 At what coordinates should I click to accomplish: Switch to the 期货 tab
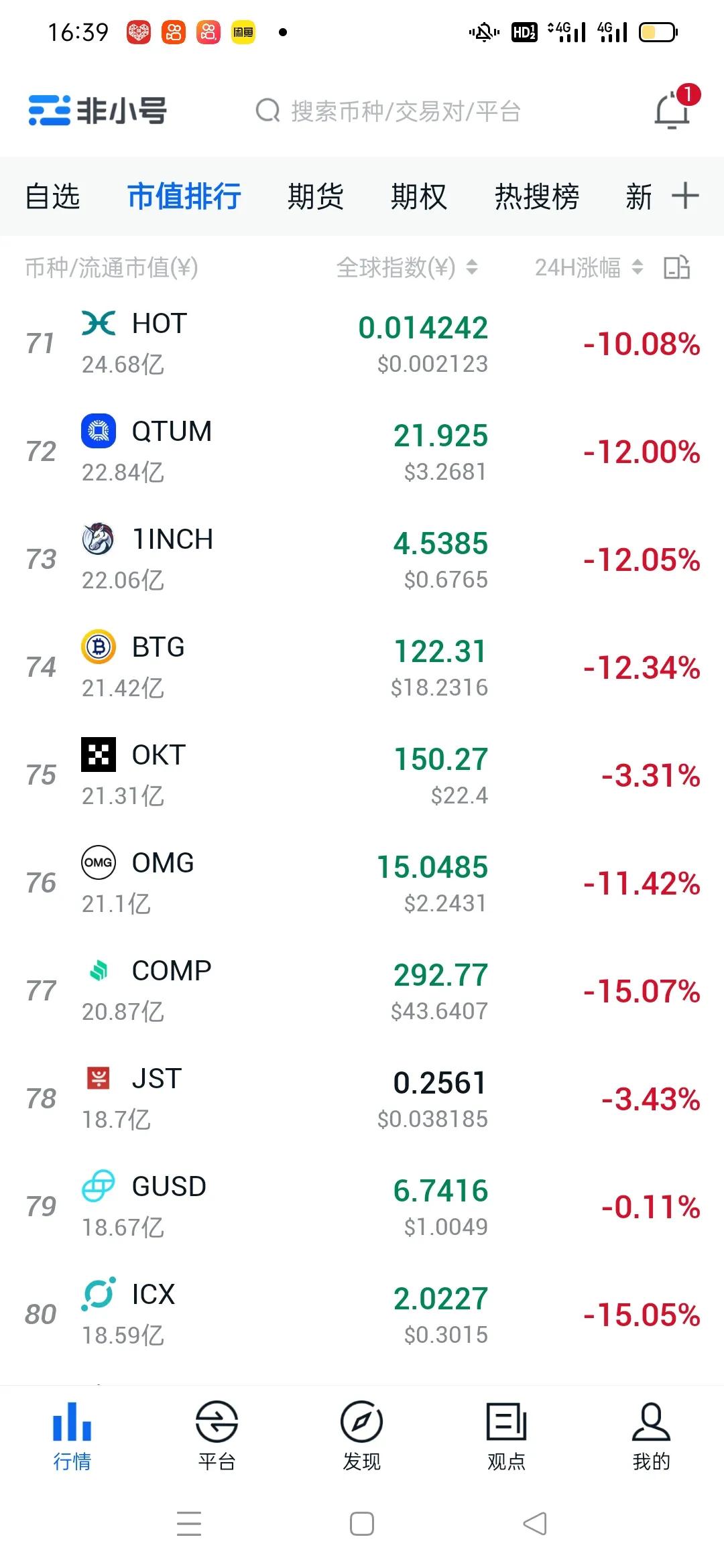tap(315, 196)
